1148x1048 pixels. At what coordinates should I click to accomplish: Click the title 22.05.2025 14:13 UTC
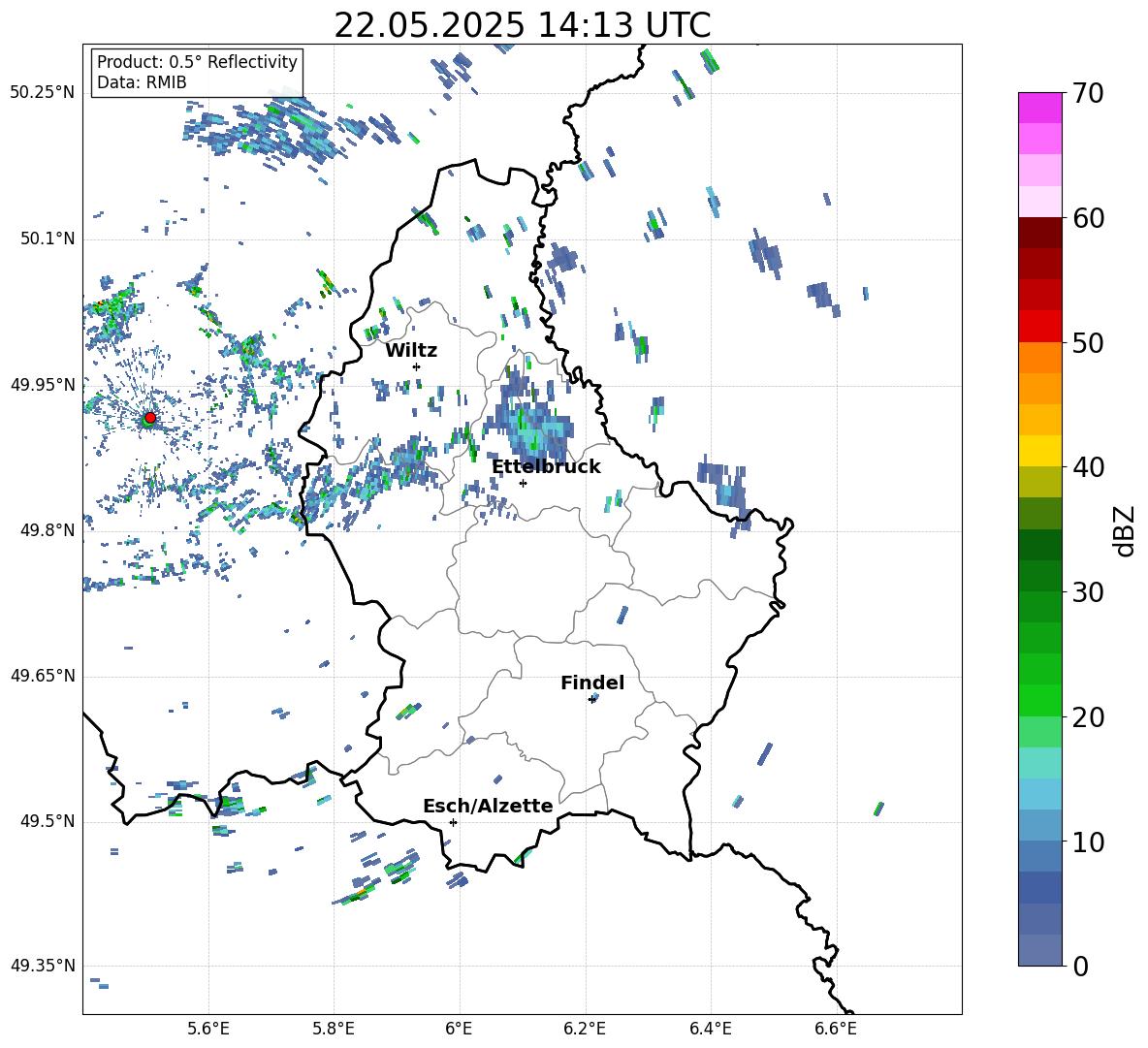pos(522,25)
